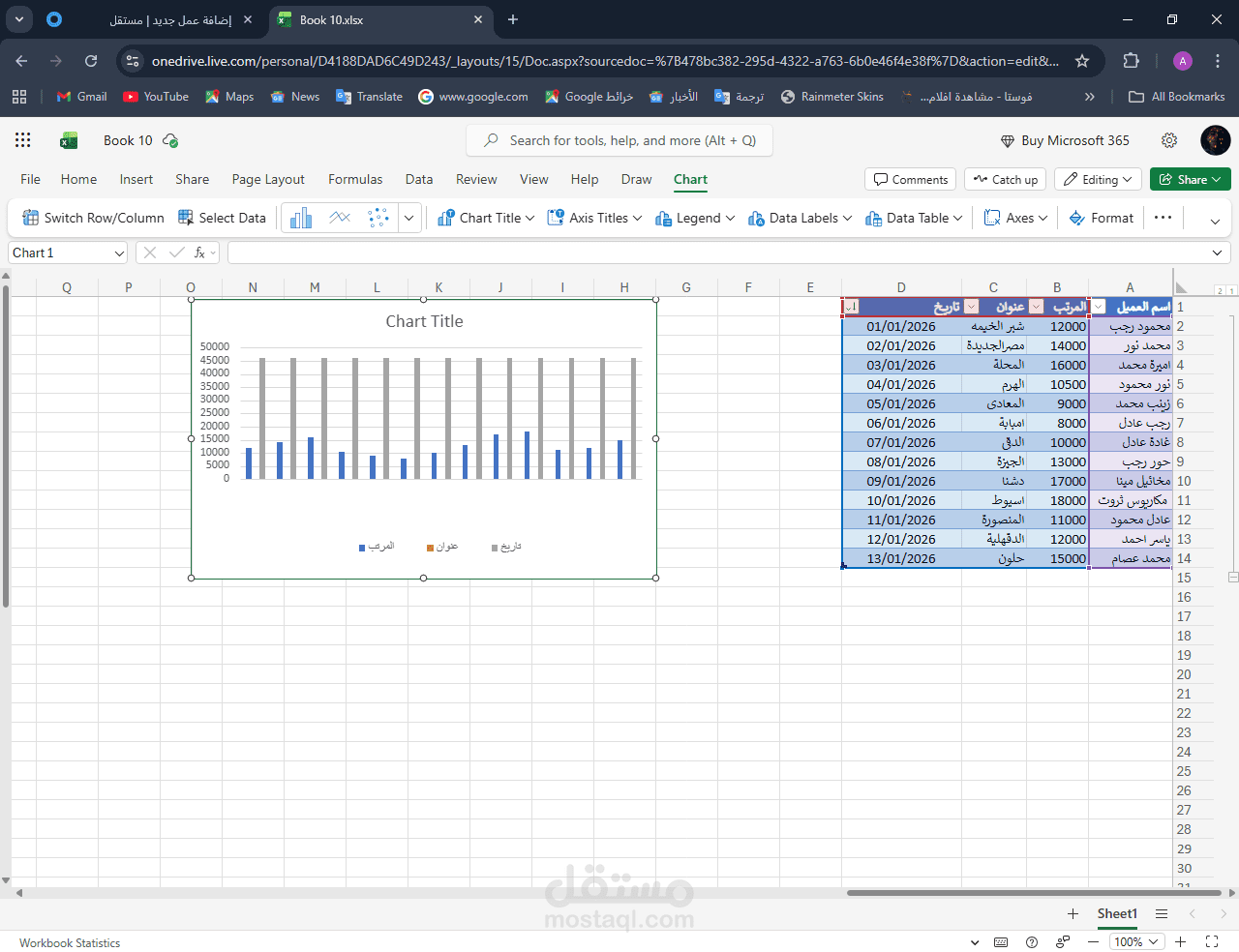
Task: Switch to the Insert tab
Action: [136, 179]
